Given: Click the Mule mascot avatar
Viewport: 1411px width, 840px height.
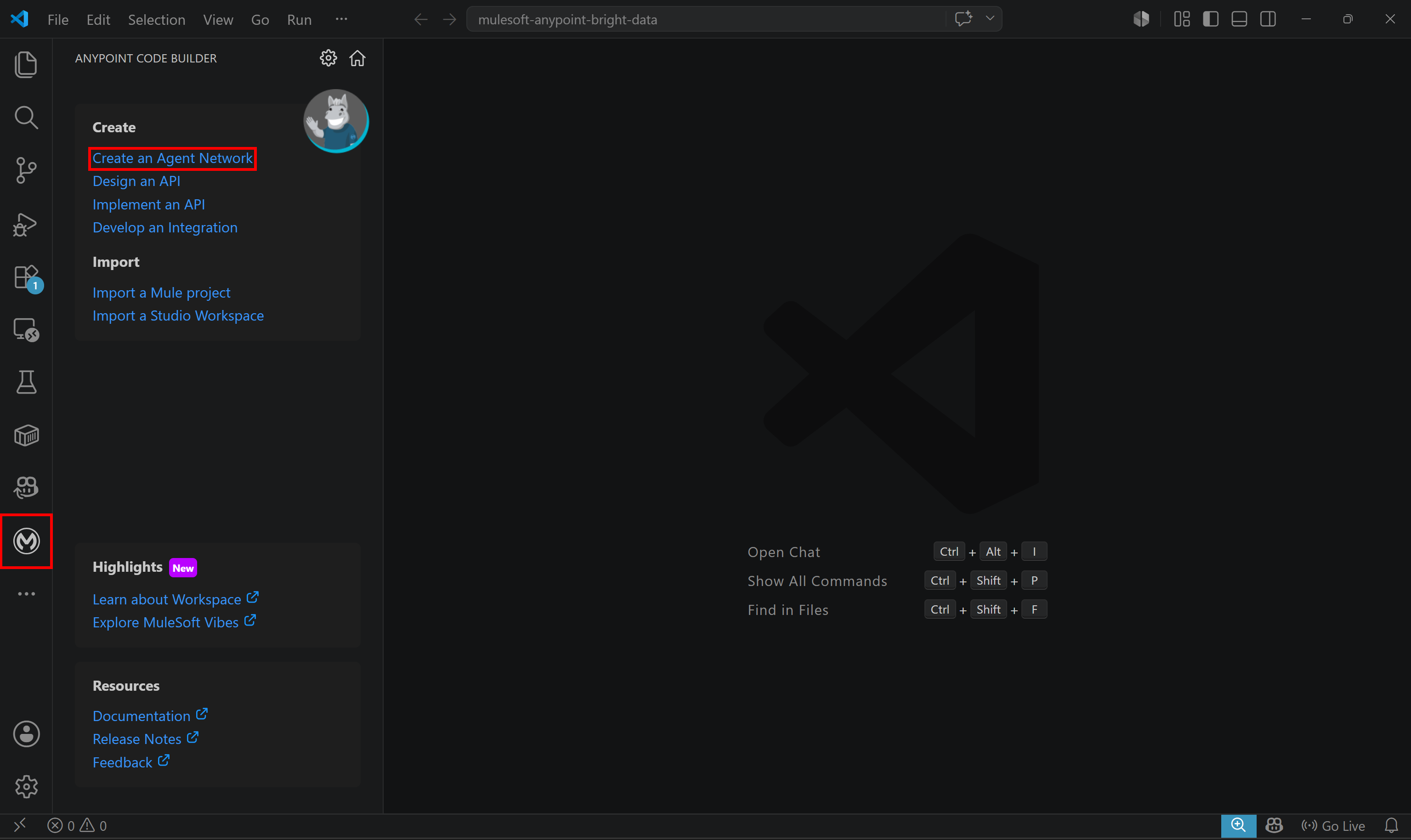Looking at the screenshot, I should pos(336,121).
